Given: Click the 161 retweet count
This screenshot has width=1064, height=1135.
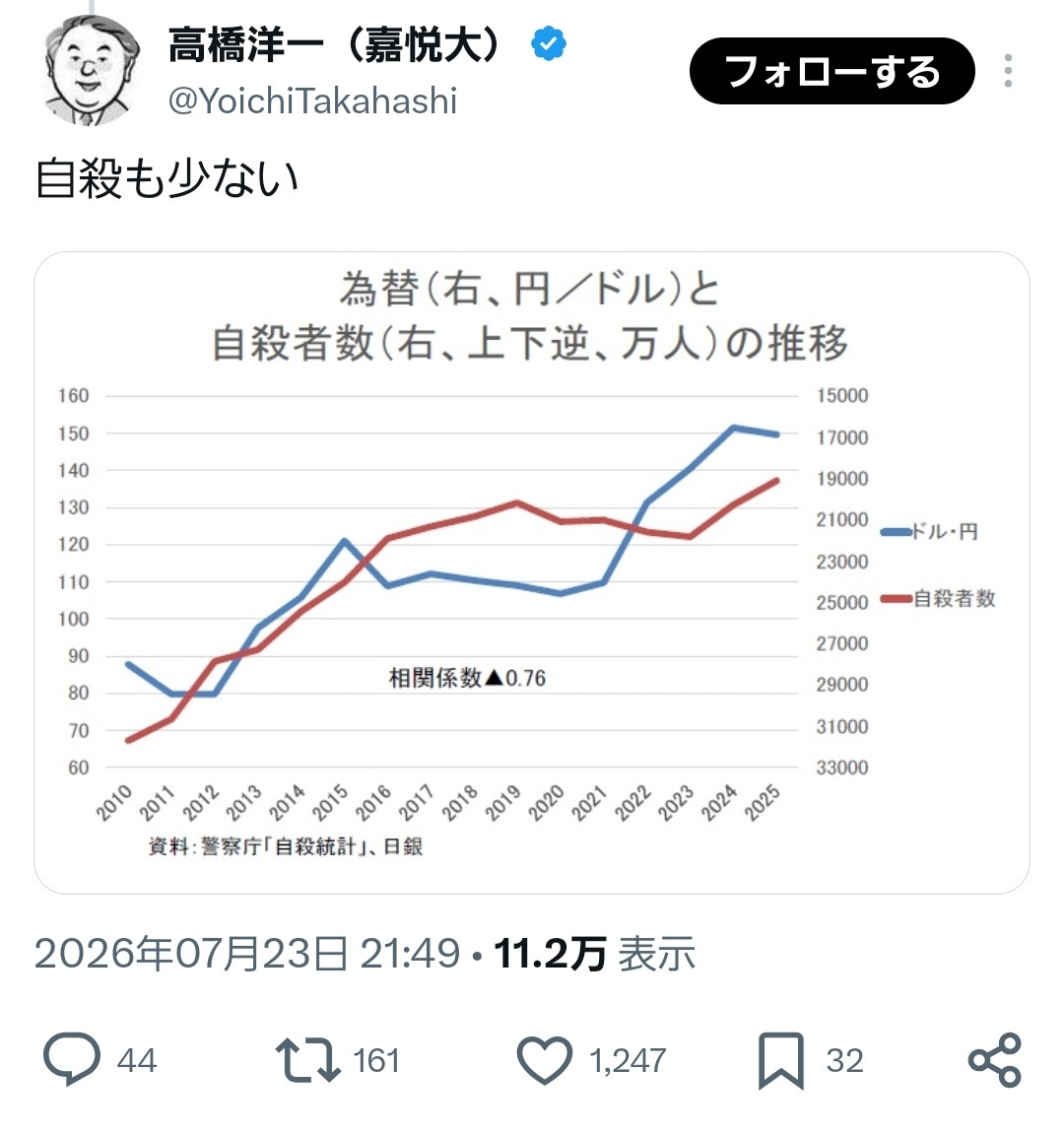Looking at the screenshot, I should coord(376,1060).
